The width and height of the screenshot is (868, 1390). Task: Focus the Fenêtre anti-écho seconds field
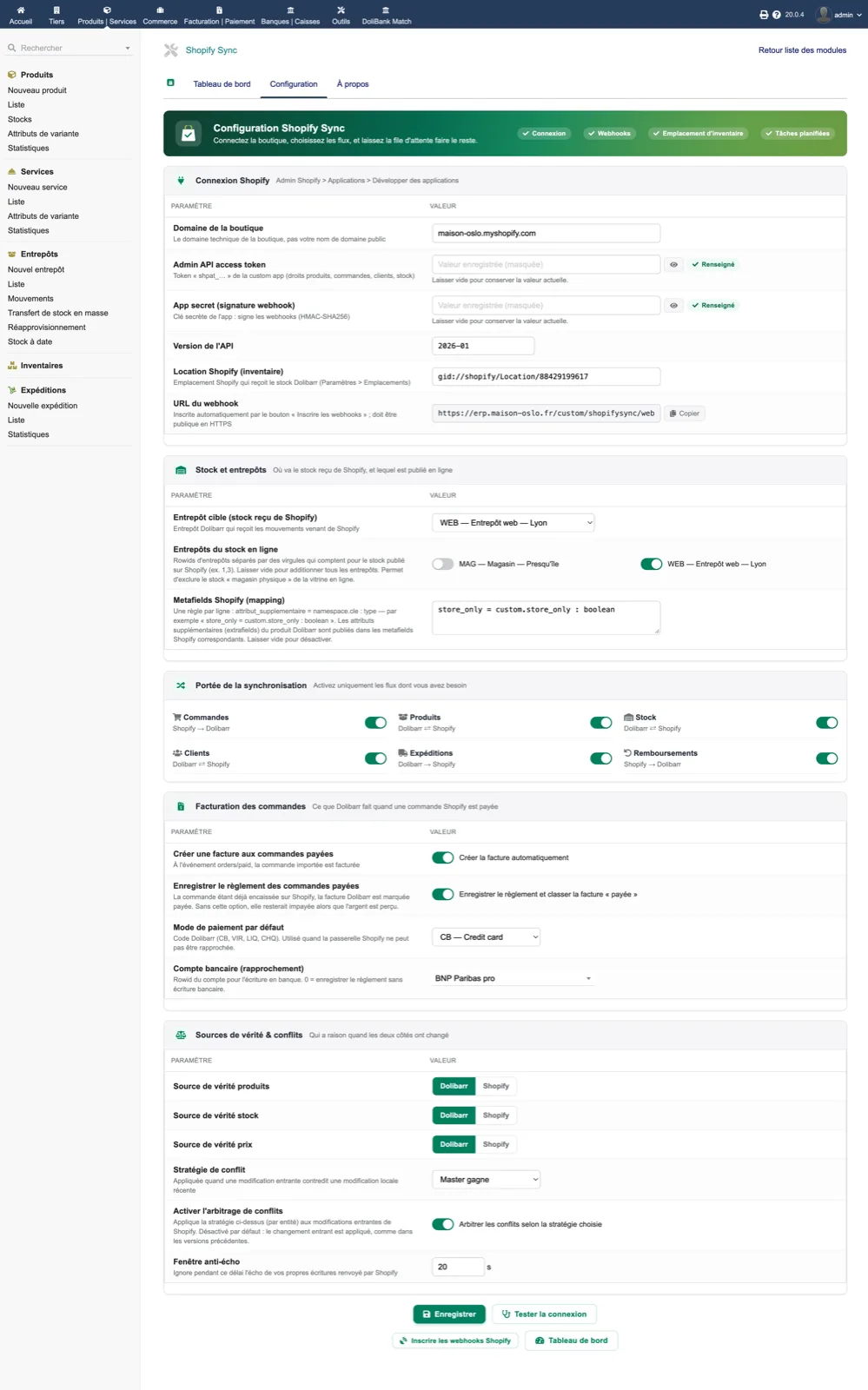pyautogui.click(x=458, y=1267)
